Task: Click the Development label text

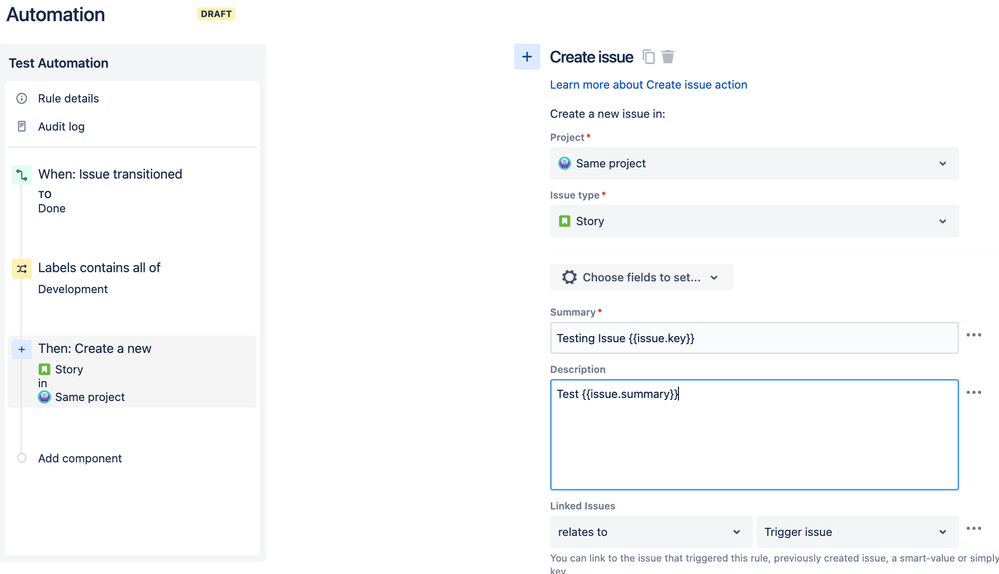Action: click(x=73, y=289)
